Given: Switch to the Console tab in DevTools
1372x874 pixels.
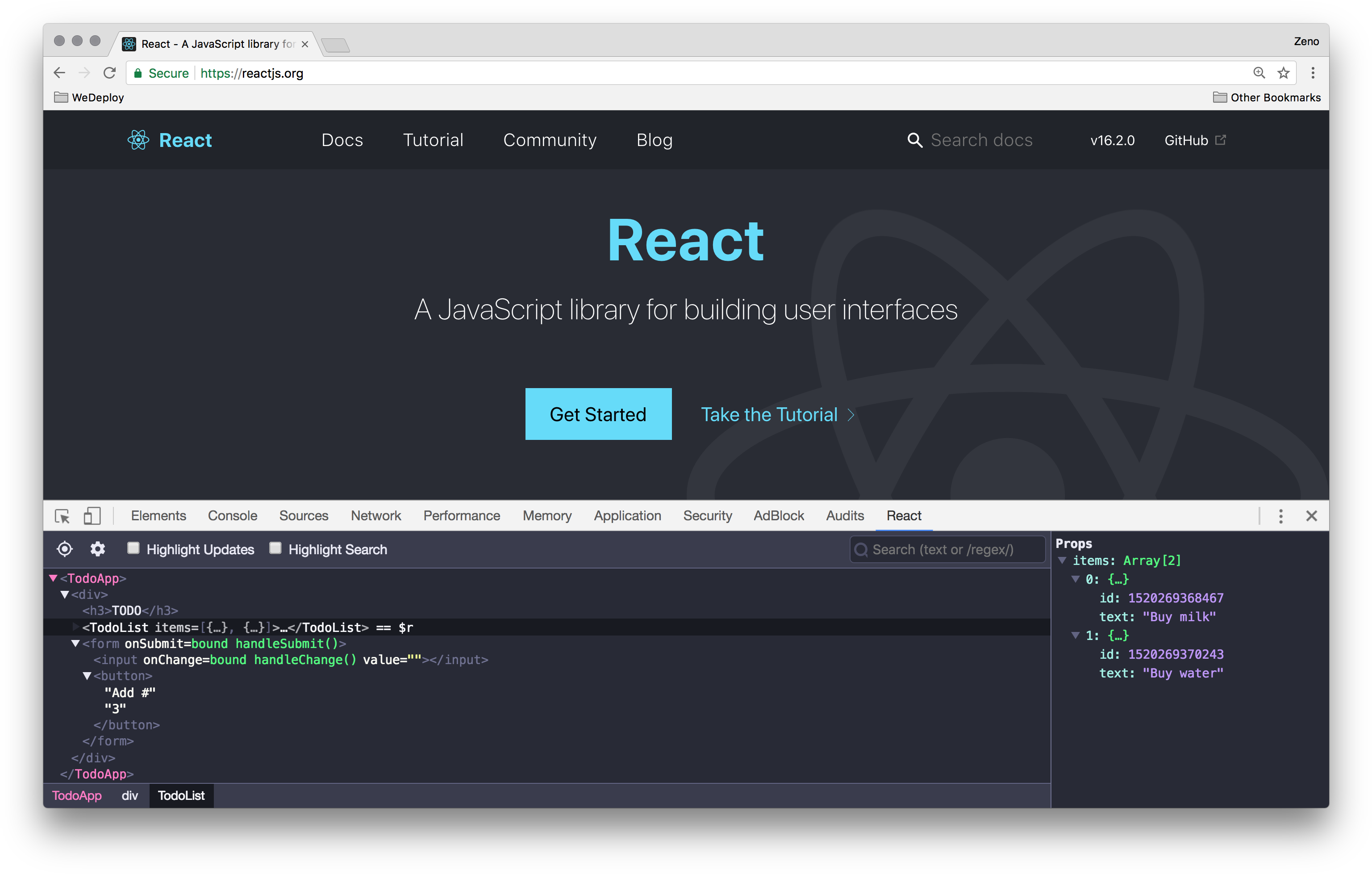Looking at the screenshot, I should click(x=232, y=515).
